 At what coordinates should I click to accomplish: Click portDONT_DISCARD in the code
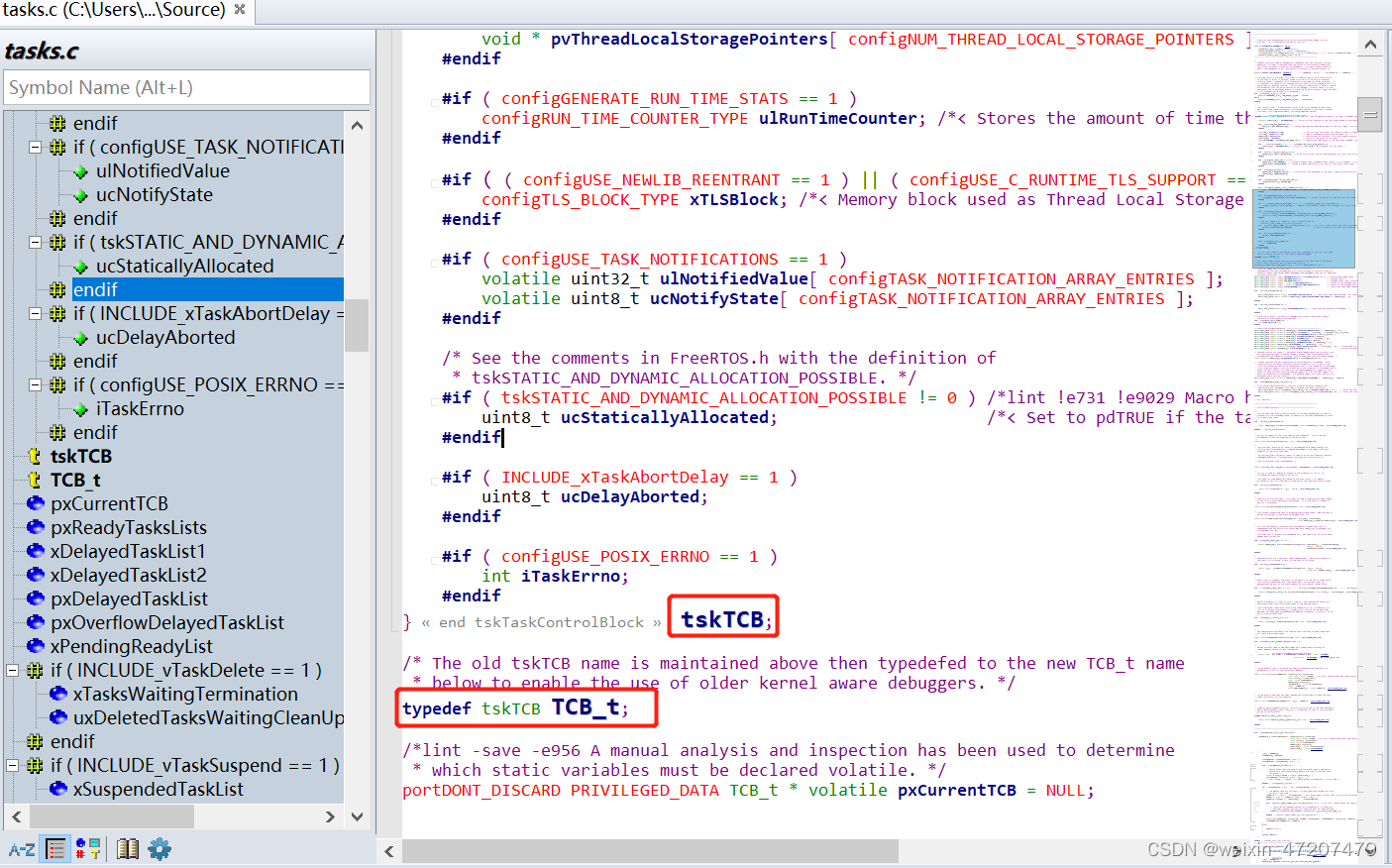(x=482, y=791)
